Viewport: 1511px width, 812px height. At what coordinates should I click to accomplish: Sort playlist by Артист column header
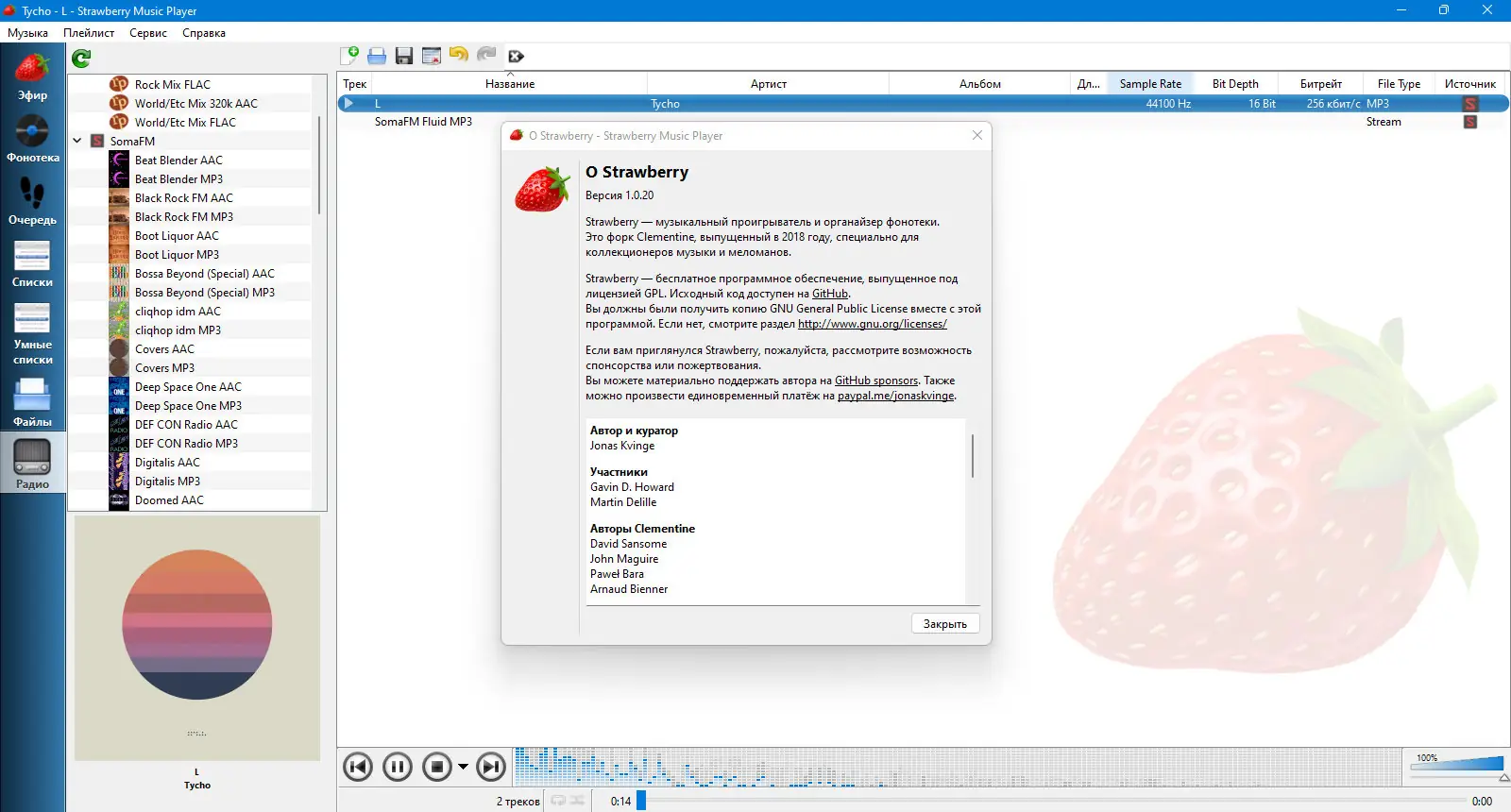769,84
